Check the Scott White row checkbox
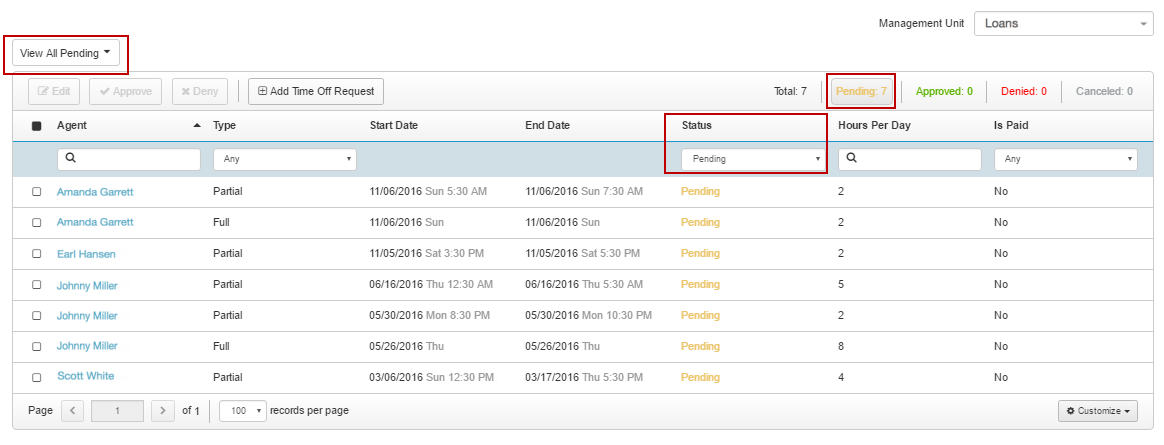This screenshot has height=445, width=1164. 36,377
